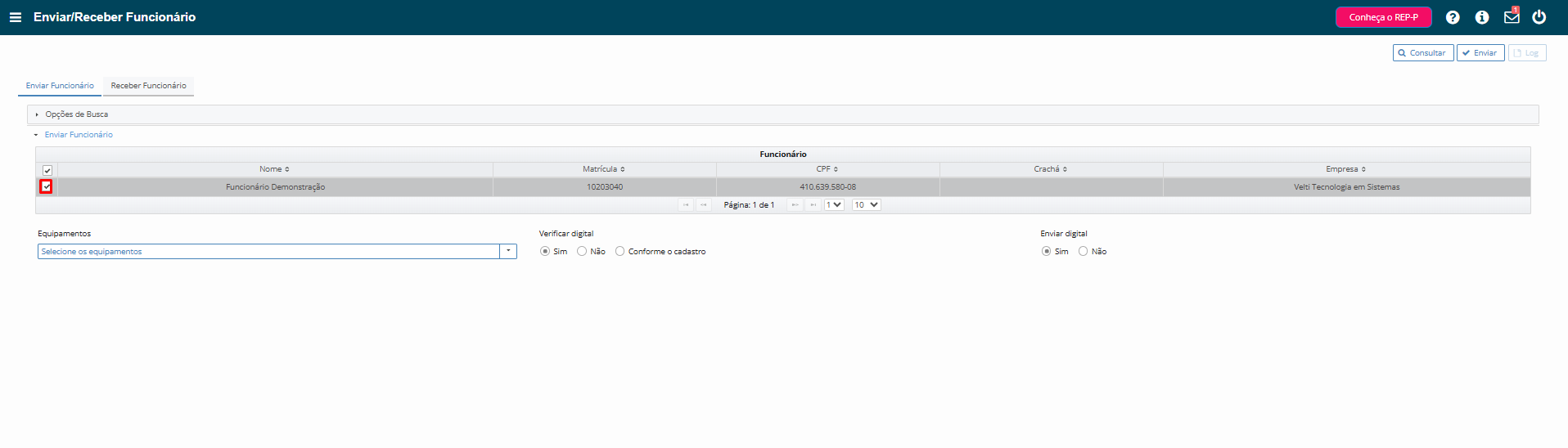The height and width of the screenshot is (448, 1568).
Task: Open the help question mark icon
Action: pos(1453,17)
